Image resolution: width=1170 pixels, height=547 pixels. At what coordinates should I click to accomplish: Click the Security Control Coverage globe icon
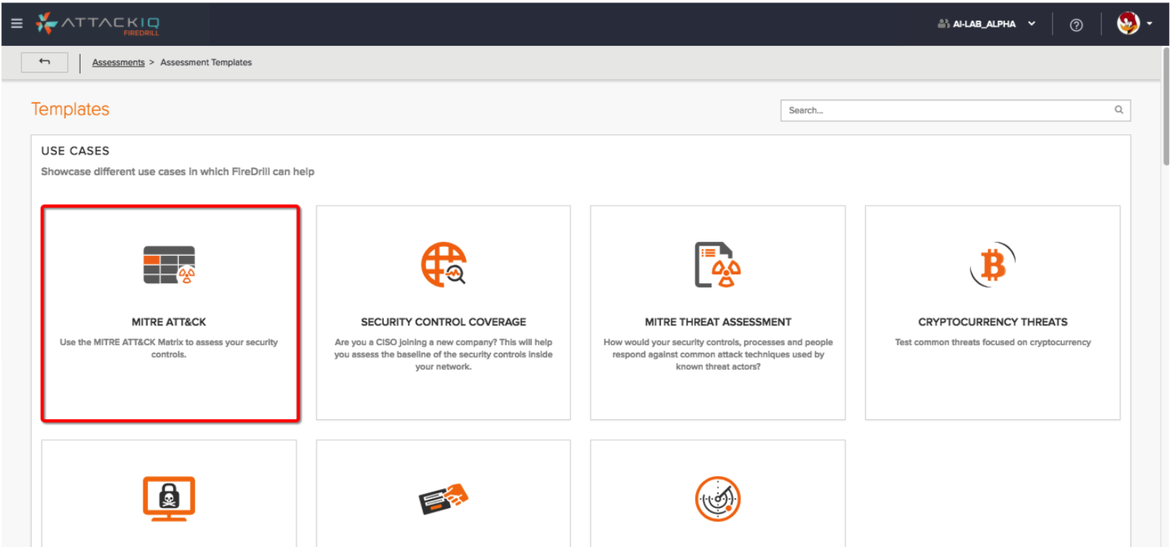443,265
